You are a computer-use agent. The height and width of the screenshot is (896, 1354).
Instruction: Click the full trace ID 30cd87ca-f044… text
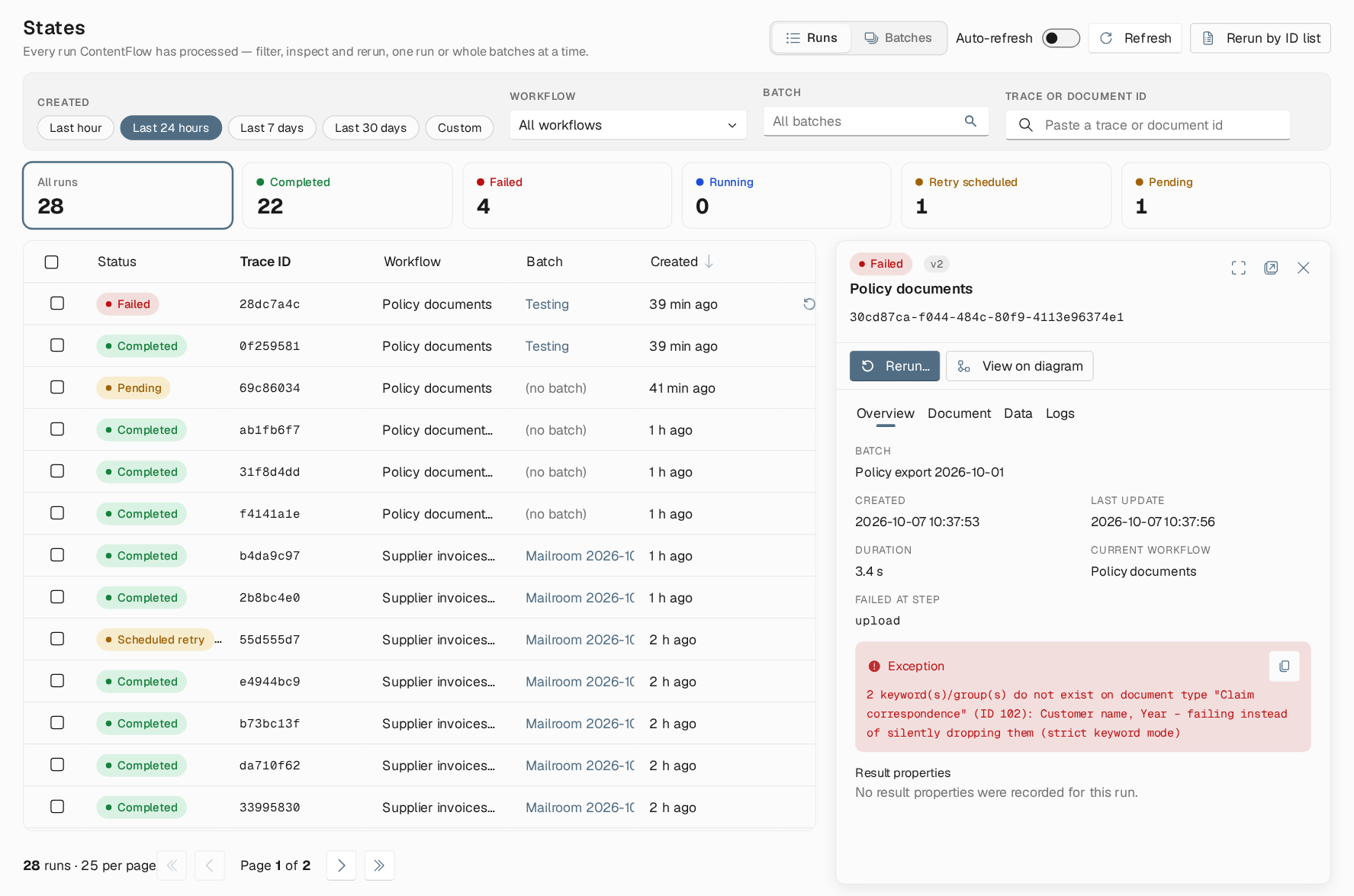tap(986, 317)
